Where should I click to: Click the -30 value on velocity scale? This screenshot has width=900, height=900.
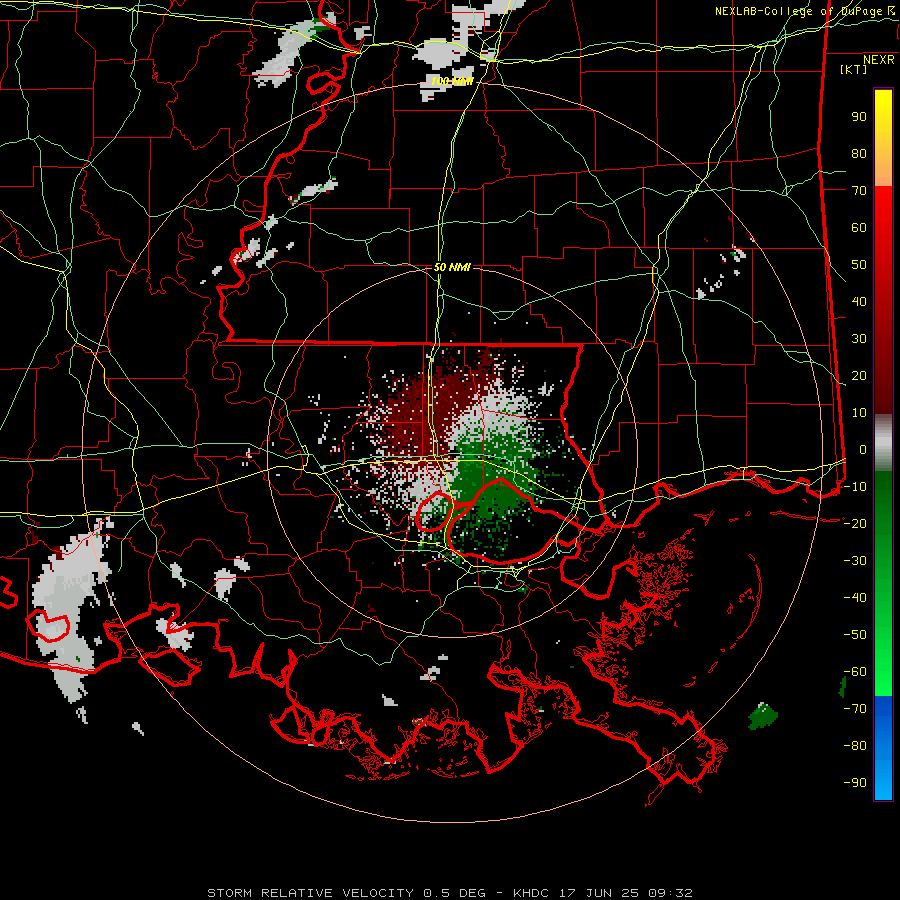855,561
